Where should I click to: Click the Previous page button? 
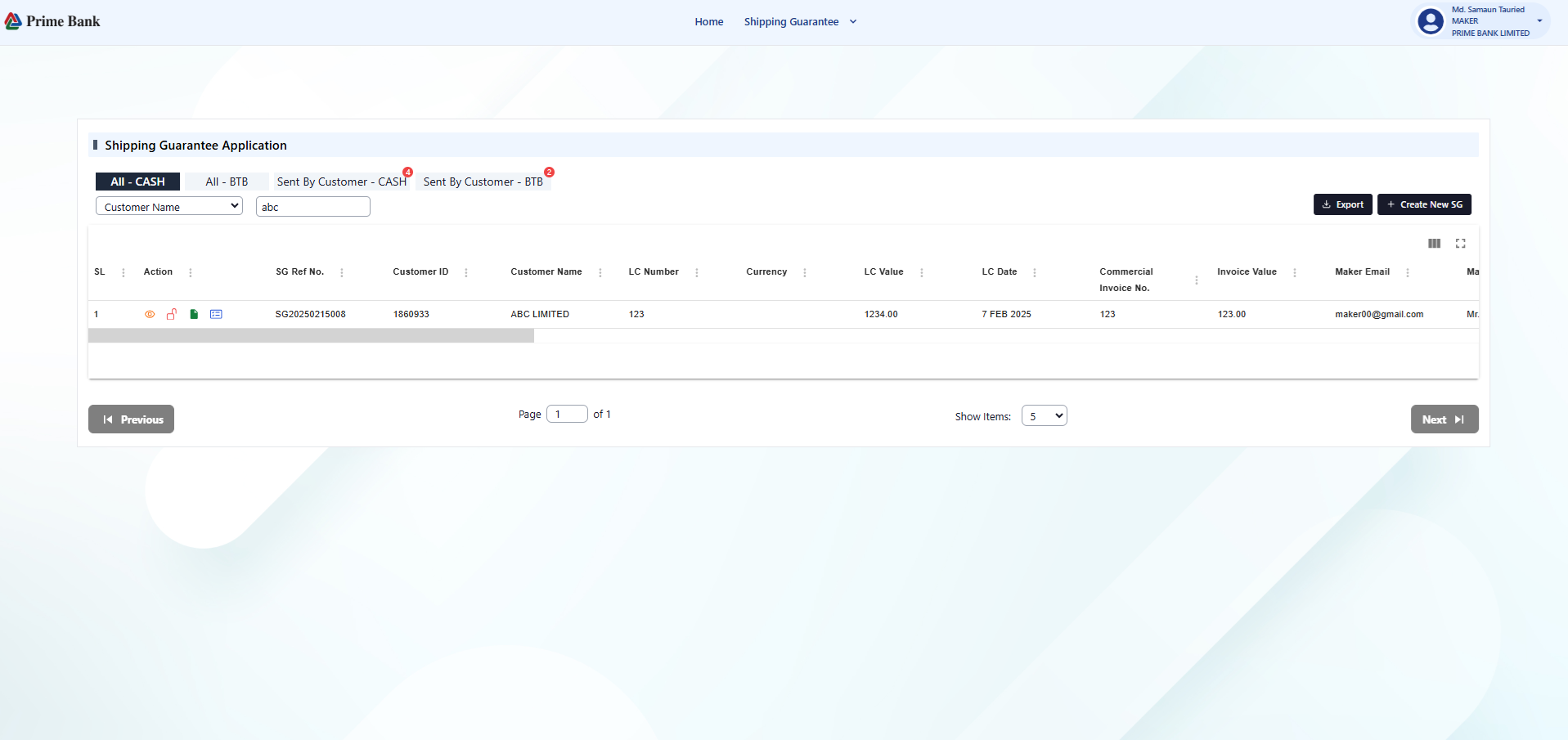[x=131, y=419]
